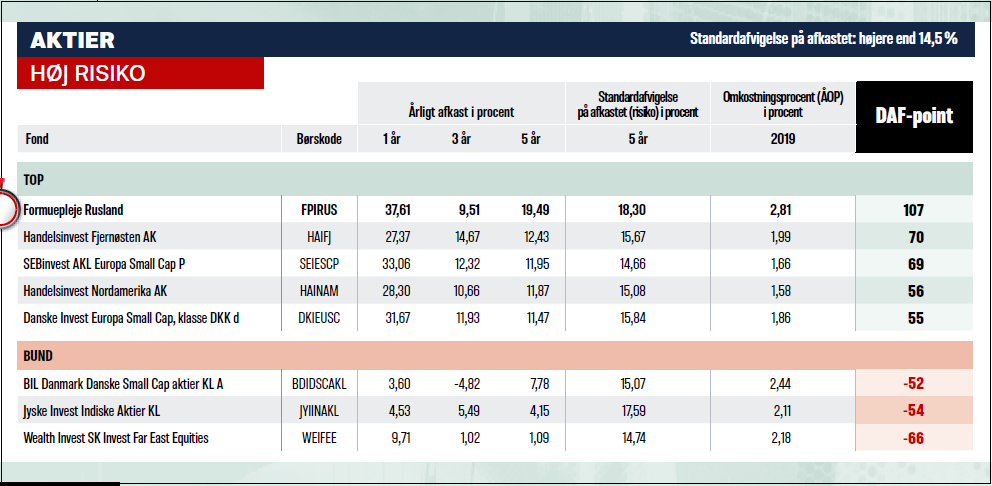The height and width of the screenshot is (486, 992).
Task: Select the 1,86 cost percentage value
Action: click(783, 318)
